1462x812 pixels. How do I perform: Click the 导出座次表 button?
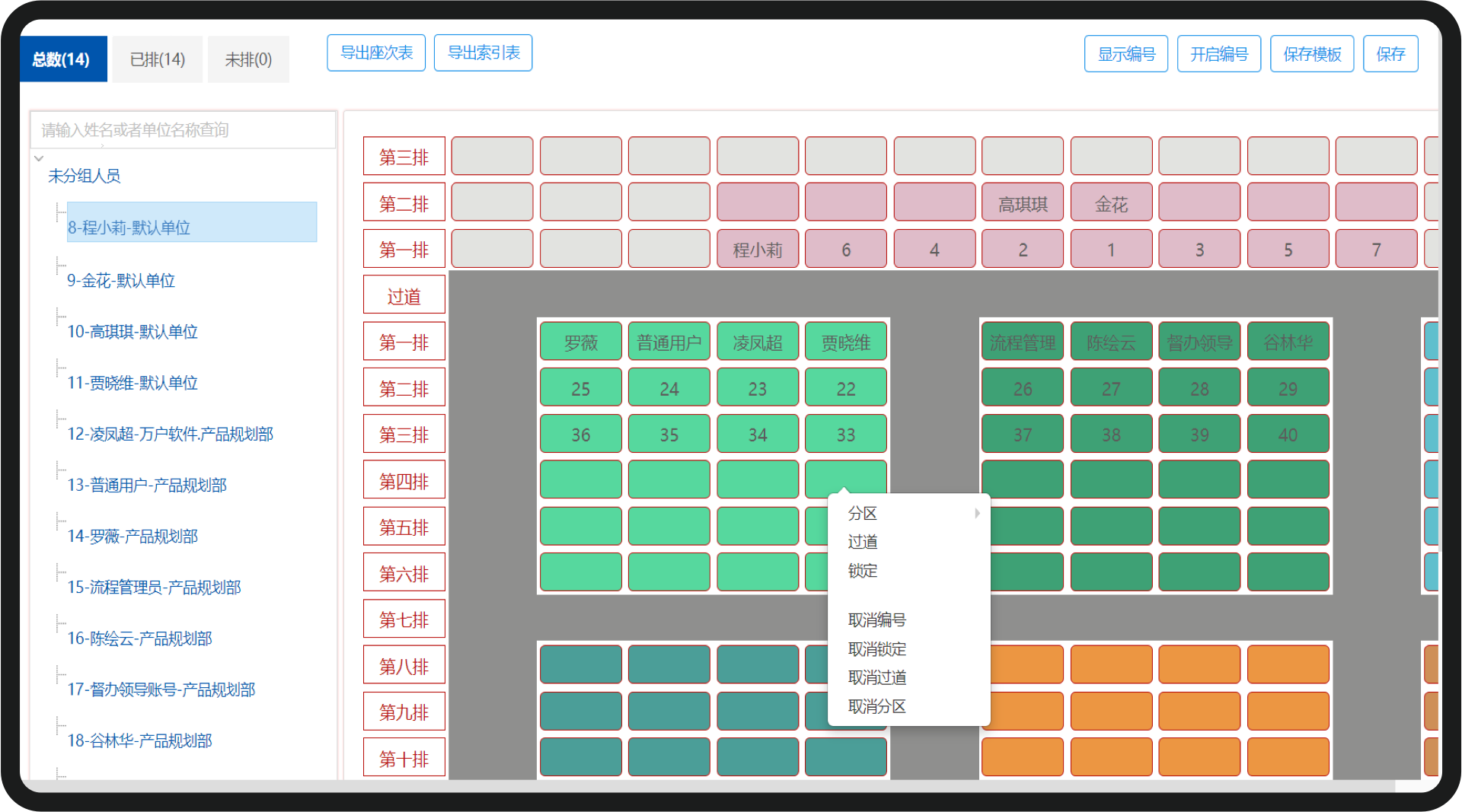click(x=376, y=53)
